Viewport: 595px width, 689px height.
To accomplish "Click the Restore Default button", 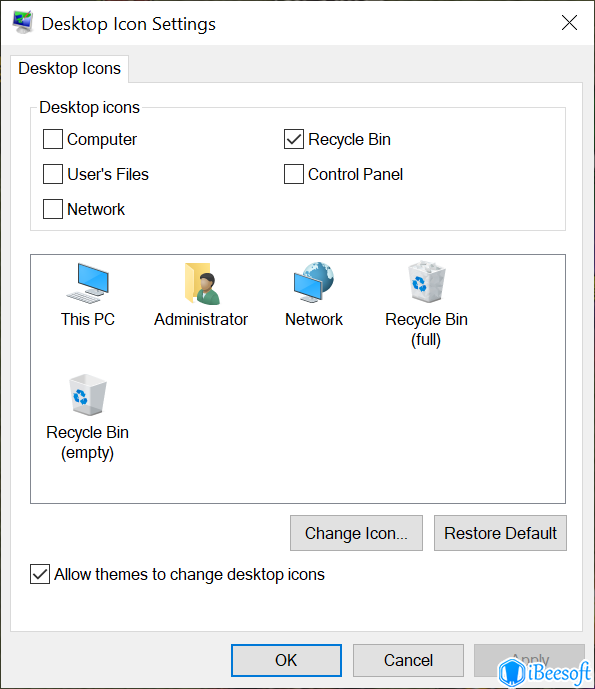I will [x=500, y=533].
